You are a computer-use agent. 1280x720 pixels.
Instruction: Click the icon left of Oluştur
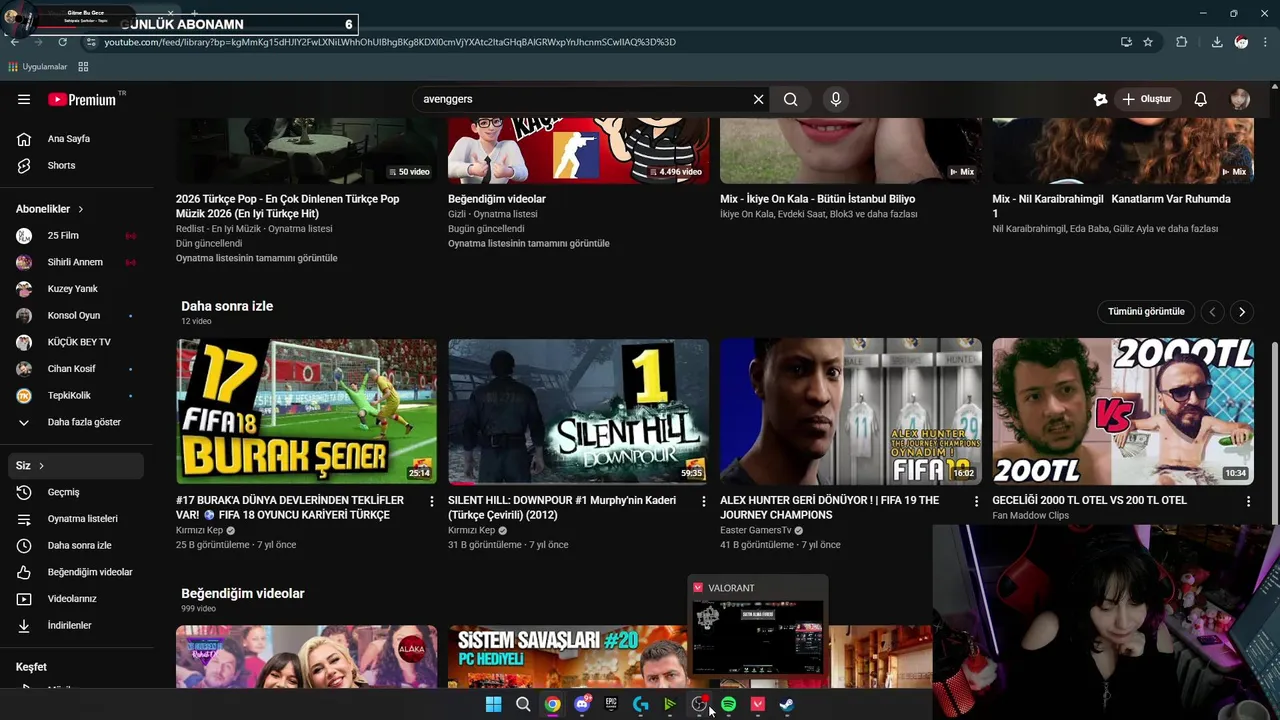[1100, 99]
